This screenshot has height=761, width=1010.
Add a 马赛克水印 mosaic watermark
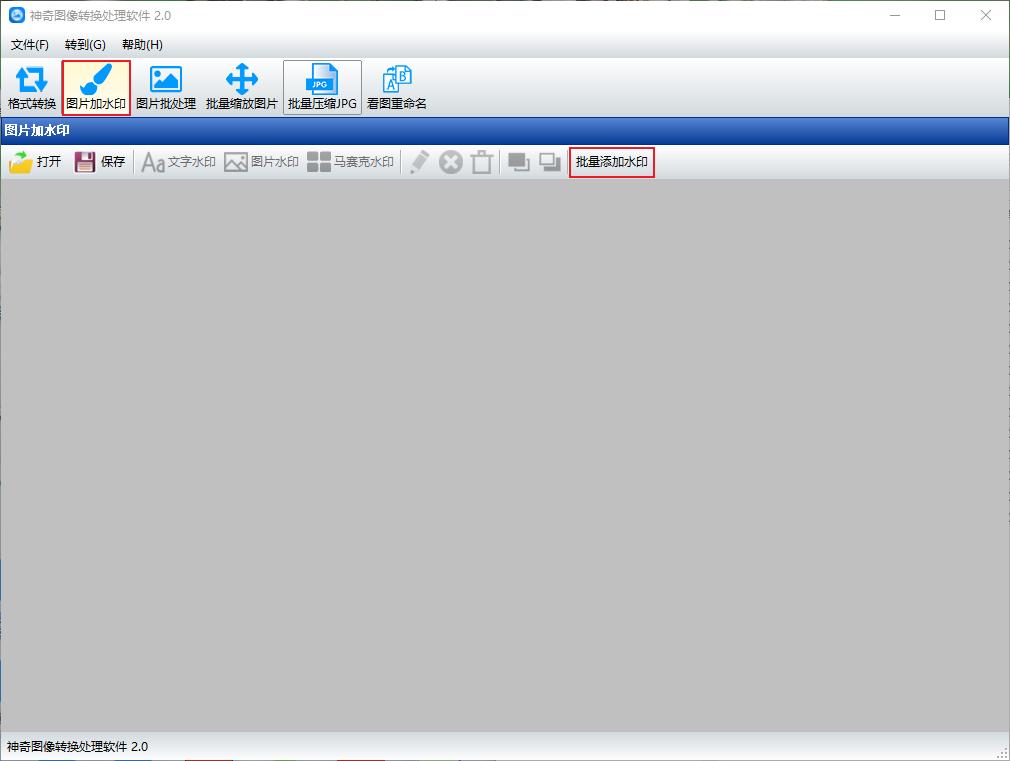[x=350, y=162]
